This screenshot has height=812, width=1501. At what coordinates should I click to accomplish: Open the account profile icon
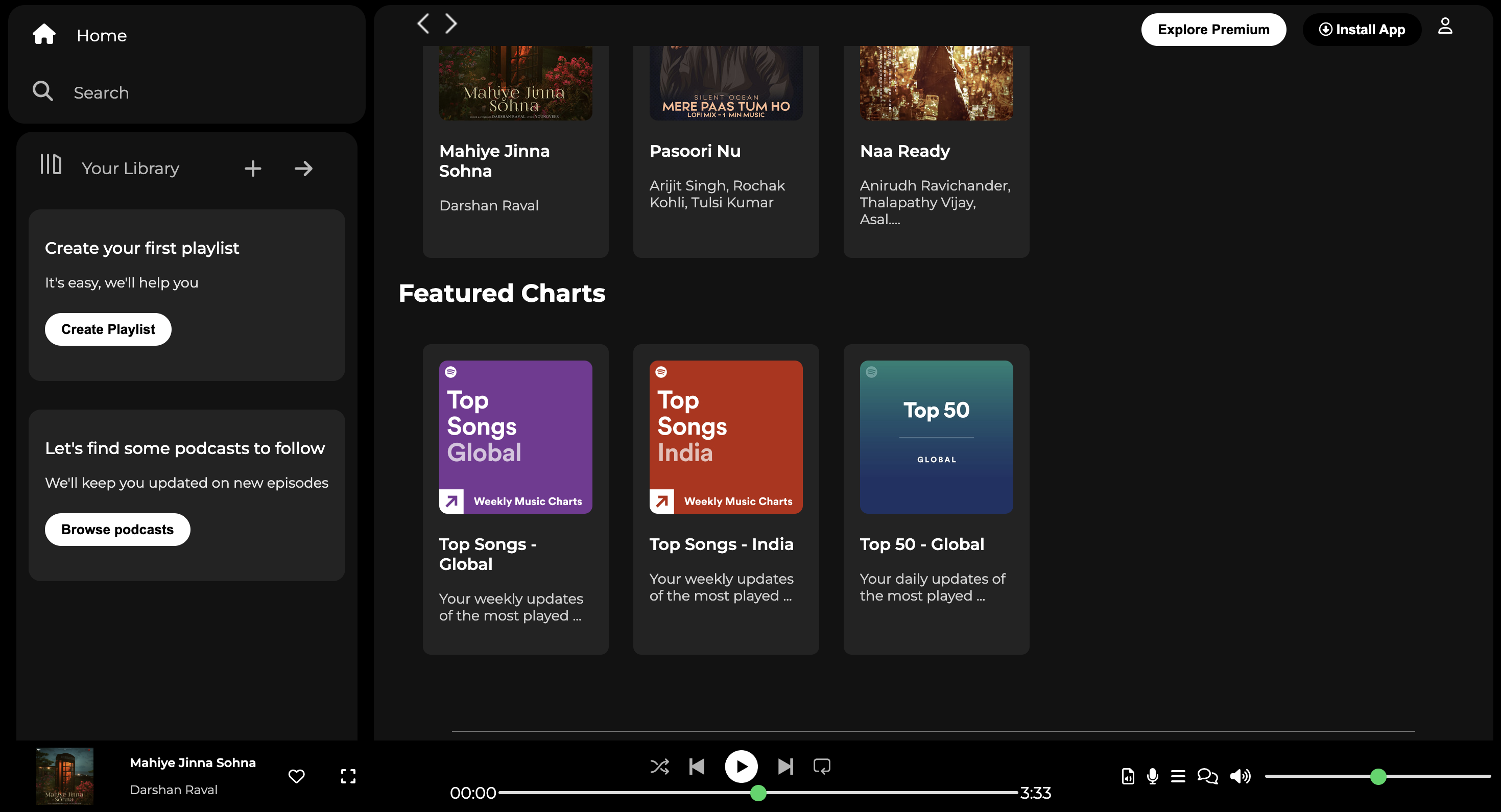click(x=1445, y=26)
